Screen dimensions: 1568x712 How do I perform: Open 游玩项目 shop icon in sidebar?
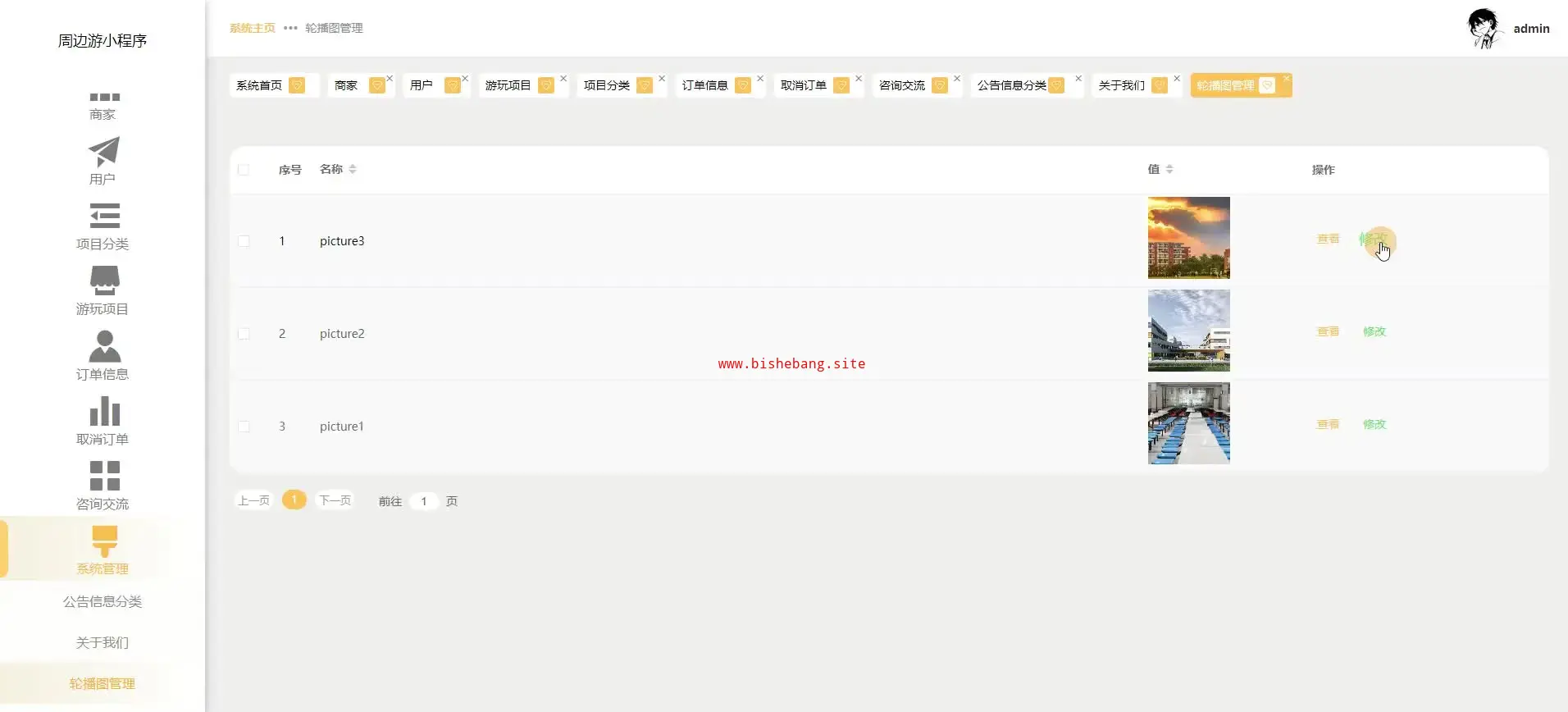click(x=104, y=281)
